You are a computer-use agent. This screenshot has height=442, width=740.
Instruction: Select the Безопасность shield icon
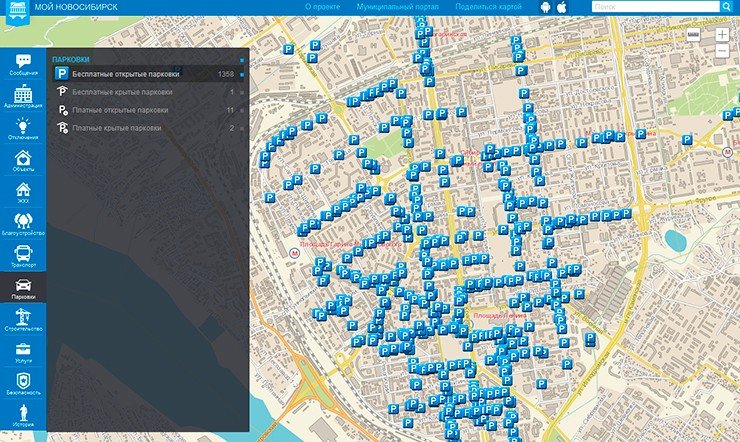coord(23,384)
